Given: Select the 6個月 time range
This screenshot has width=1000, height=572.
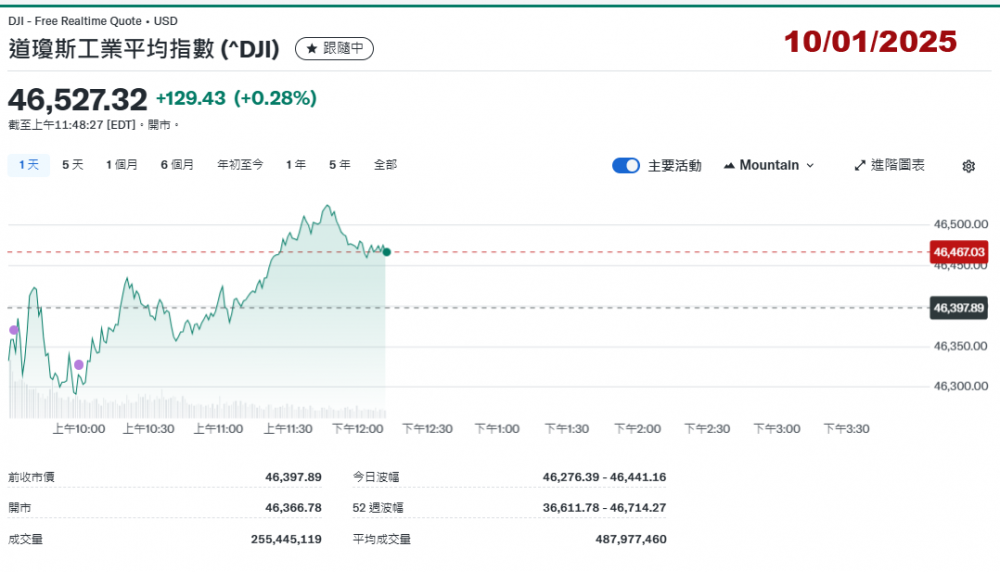Looking at the screenshot, I should click(x=177, y=164).
